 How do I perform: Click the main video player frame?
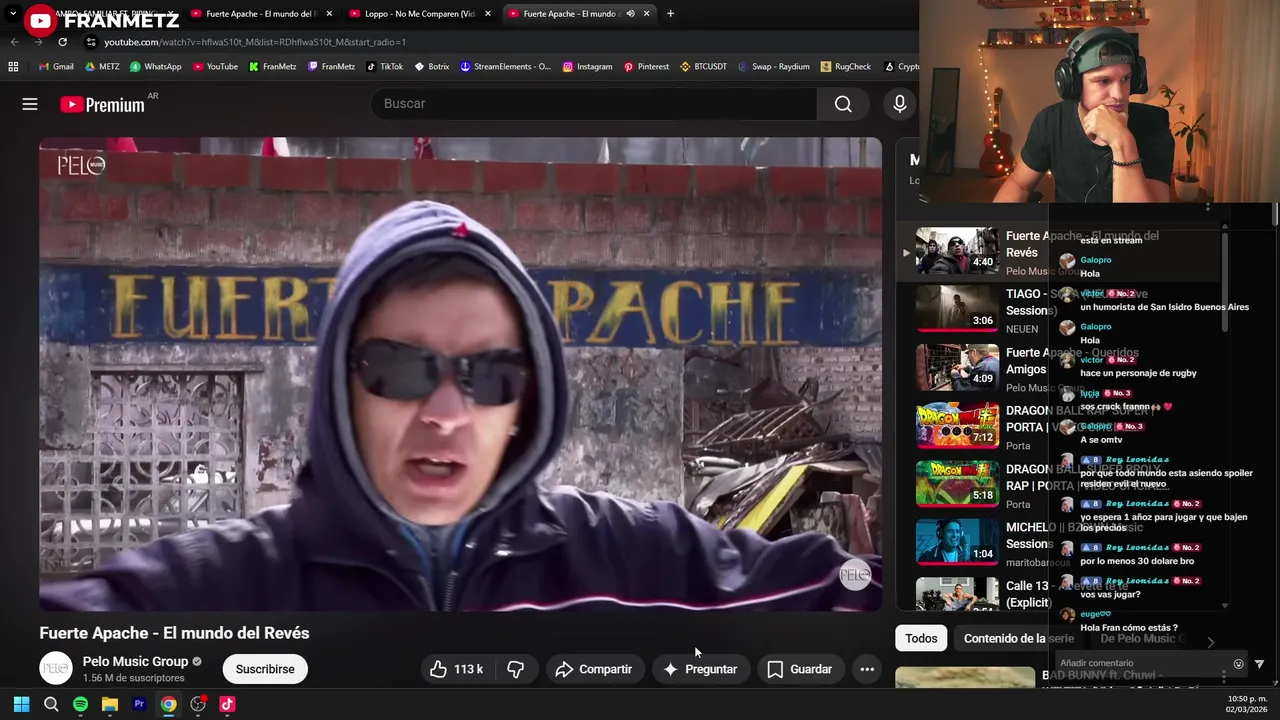click(460, 374)
